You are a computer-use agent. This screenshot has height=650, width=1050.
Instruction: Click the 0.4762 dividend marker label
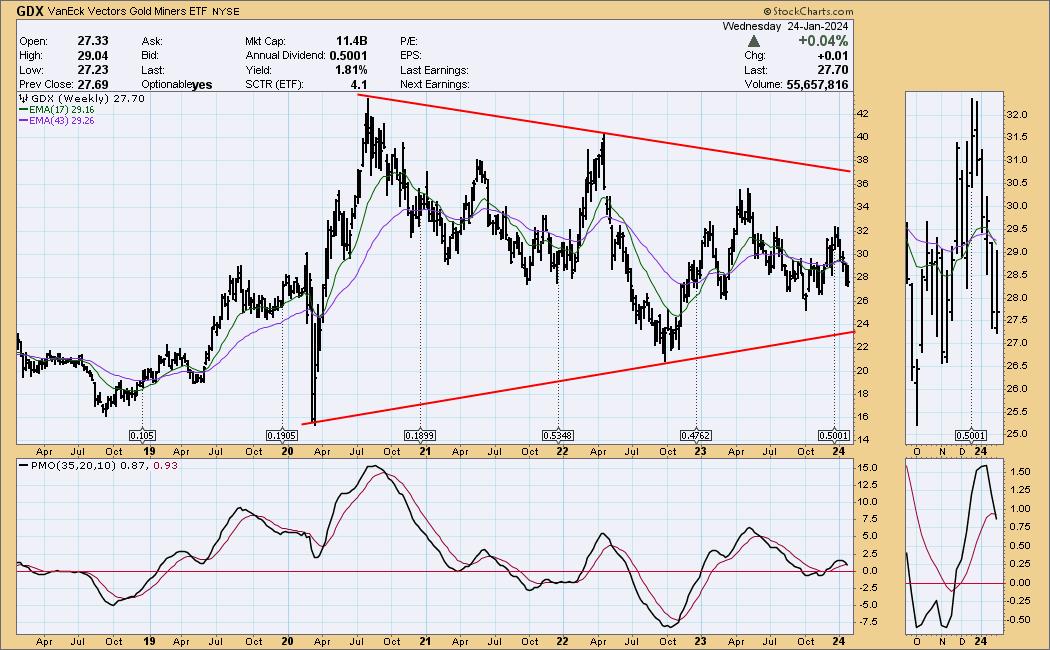[696, 435]
